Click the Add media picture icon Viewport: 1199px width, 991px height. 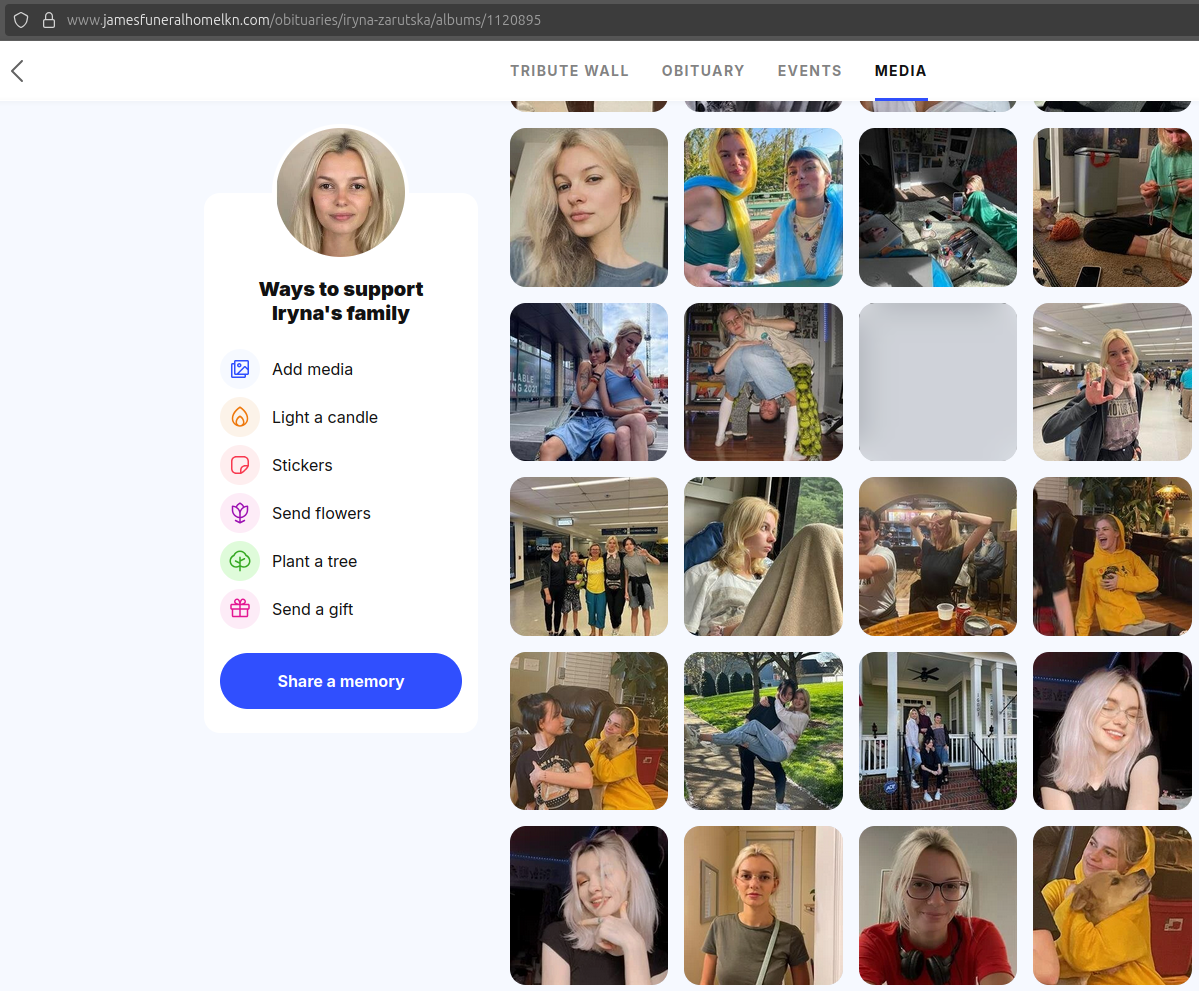pyautogui.click(x=240, y=369)
